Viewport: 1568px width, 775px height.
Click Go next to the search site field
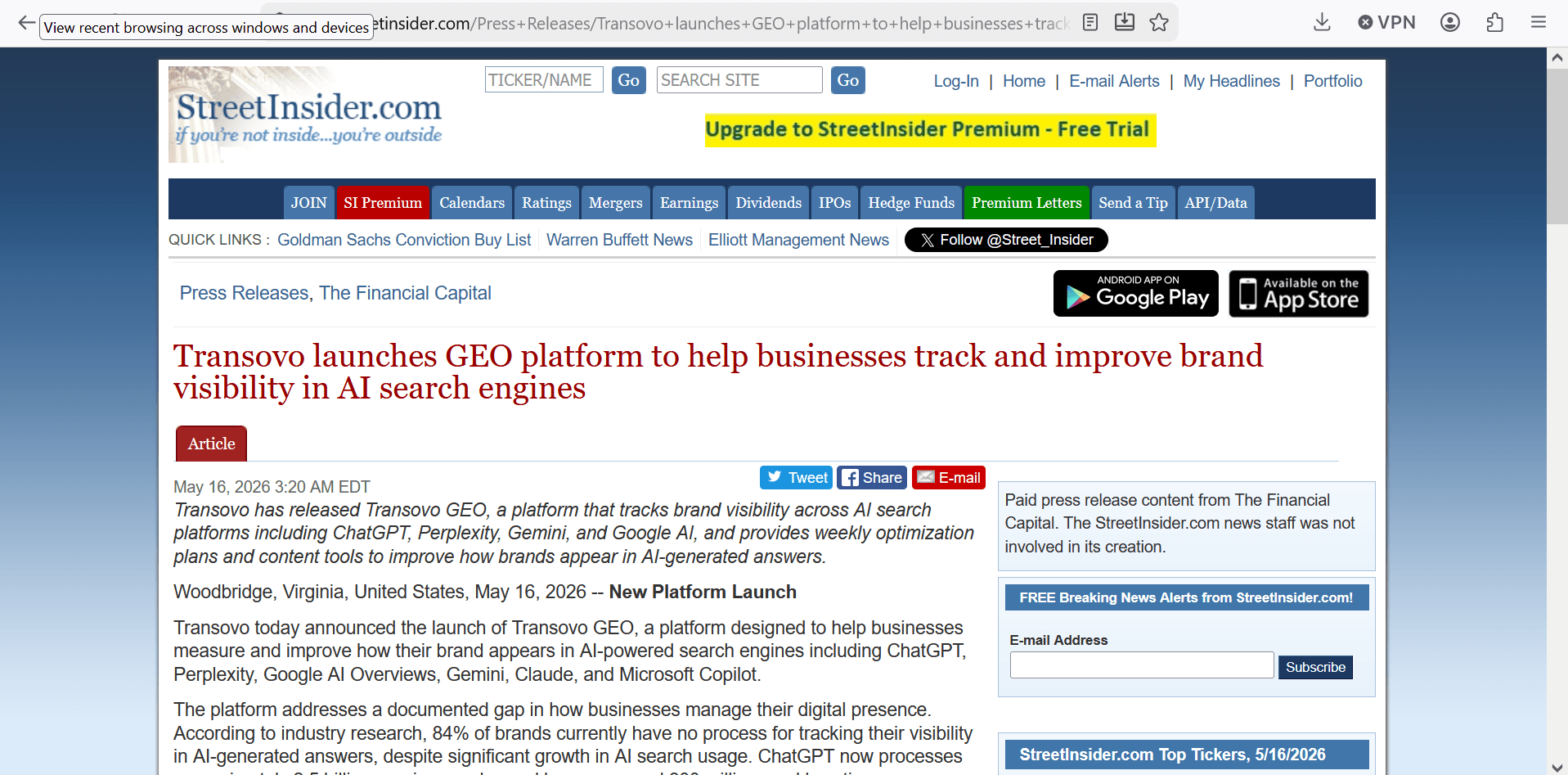[848, 80]
